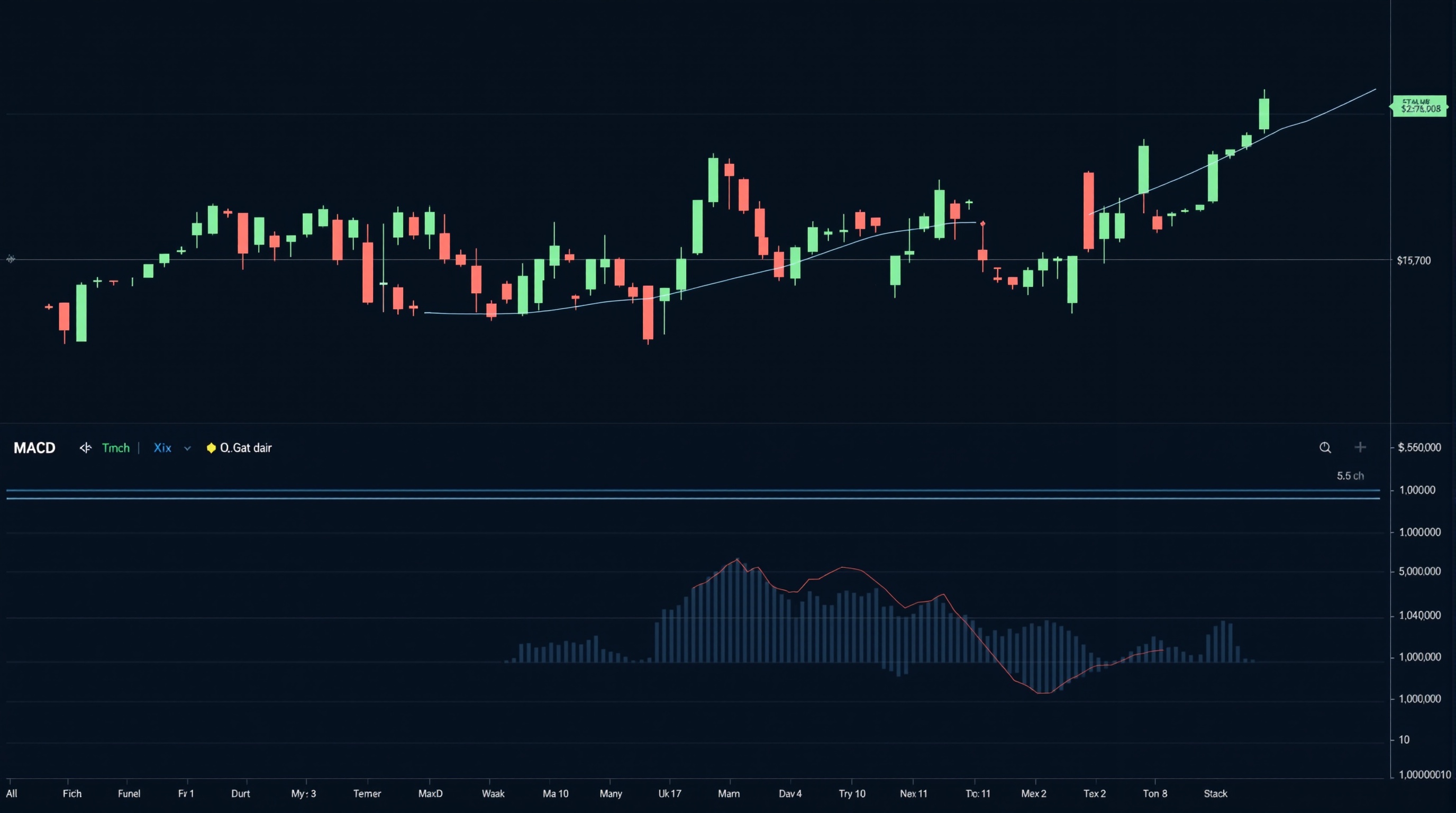The height and width of the screenshot is (813, 1456).
Task: Click the My: 3 date axis label
Action: point(304,793)
